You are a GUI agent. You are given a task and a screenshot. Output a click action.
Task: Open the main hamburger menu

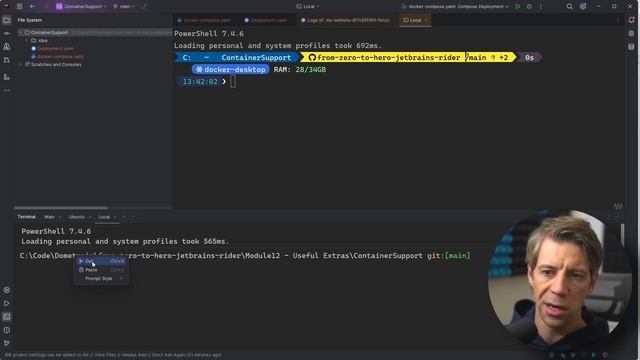tap(19, 7)
